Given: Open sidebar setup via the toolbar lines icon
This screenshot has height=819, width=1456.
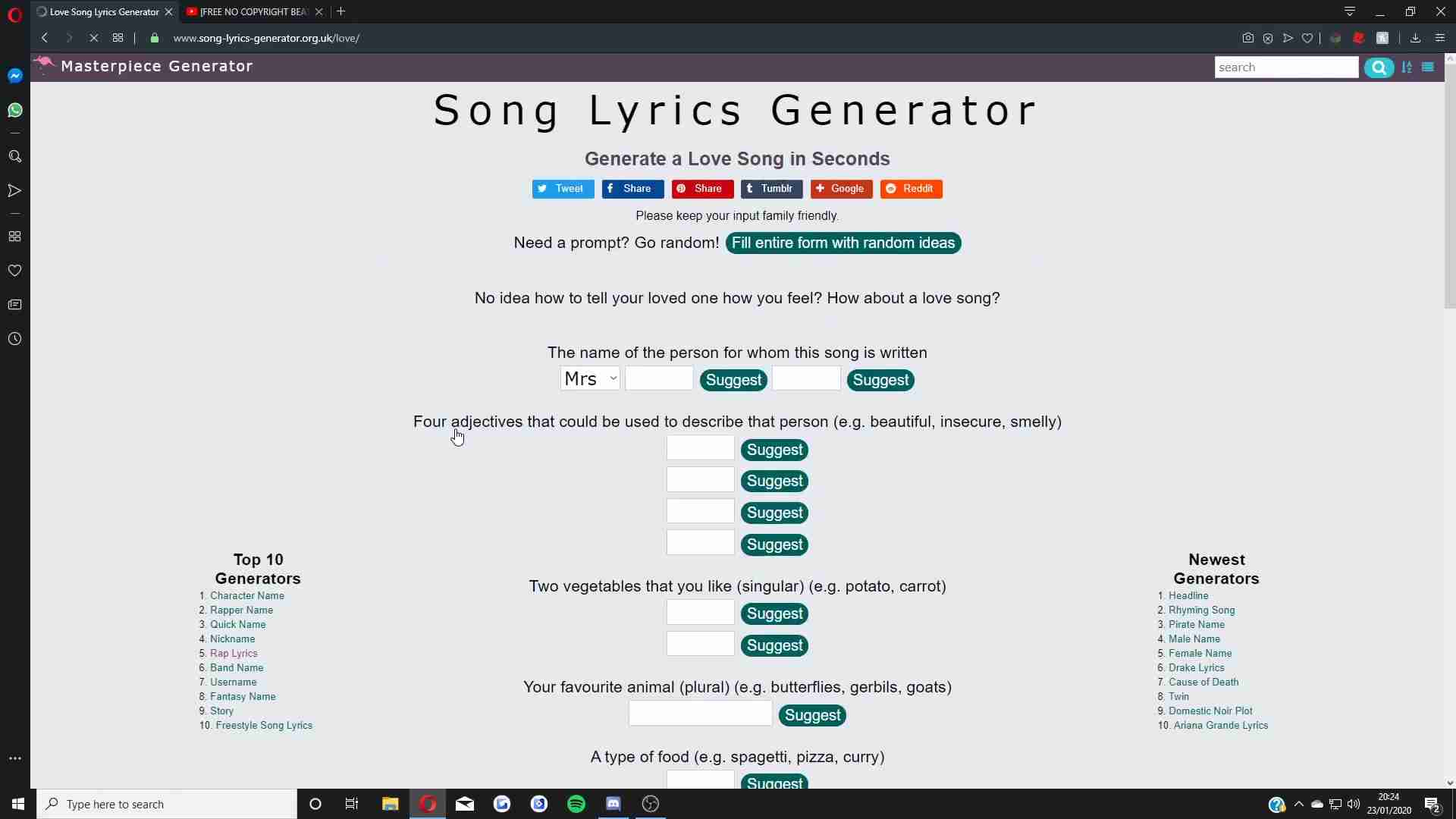Looking at the screenshot, I should [x=1440, y=38].
